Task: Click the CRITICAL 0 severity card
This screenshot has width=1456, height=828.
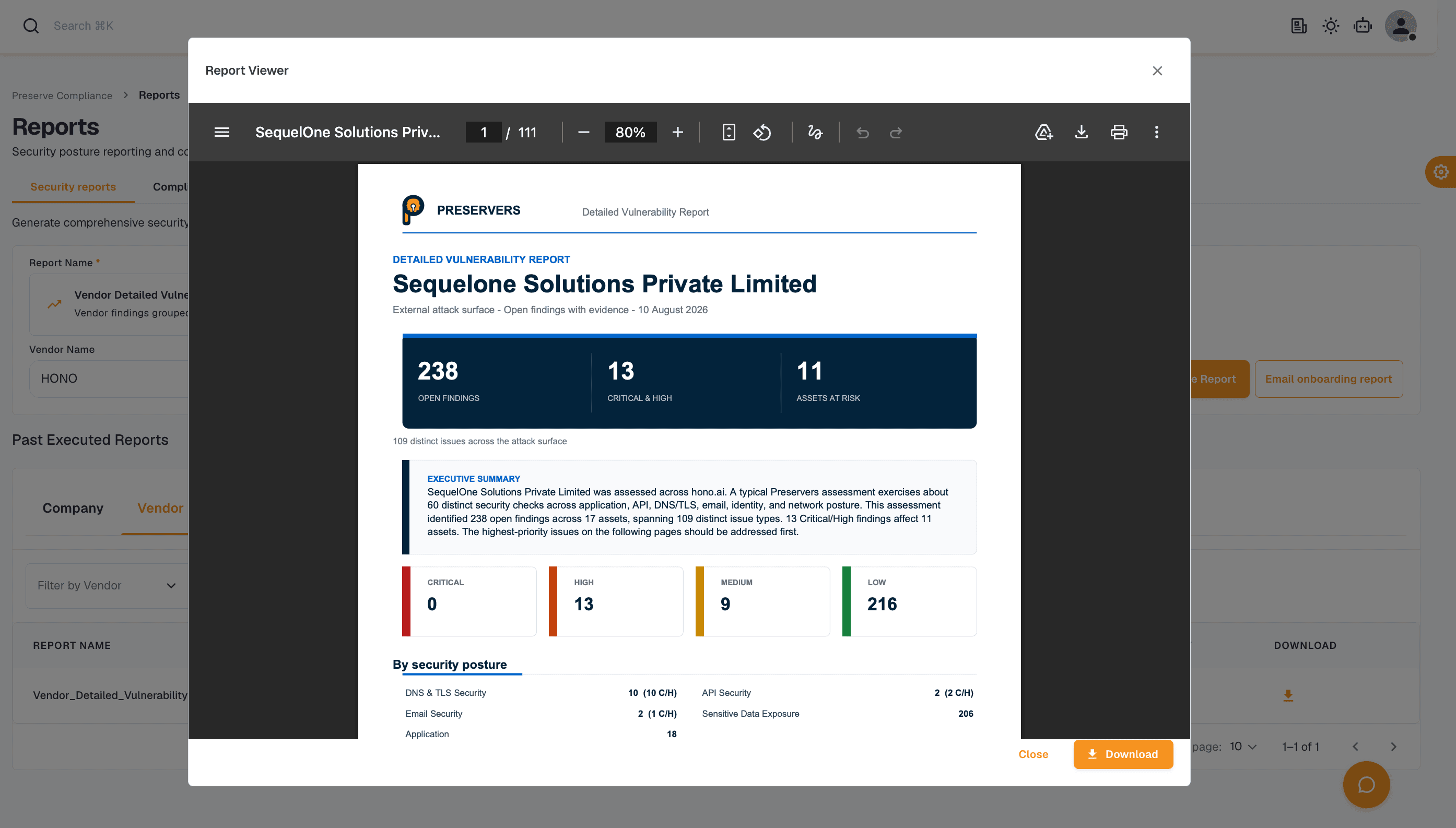Action: point(469,601)
